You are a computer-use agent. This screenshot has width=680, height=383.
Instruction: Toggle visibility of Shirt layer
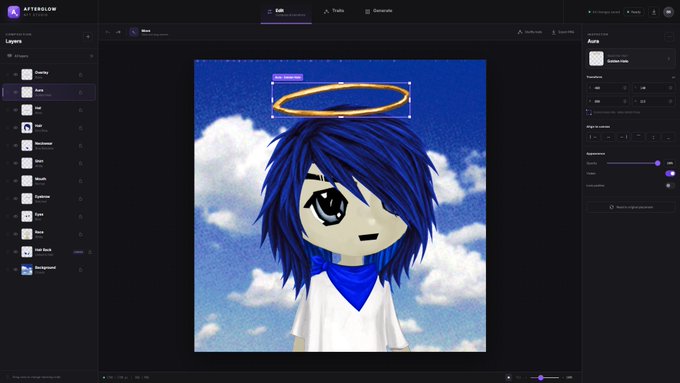pos(16,164)
